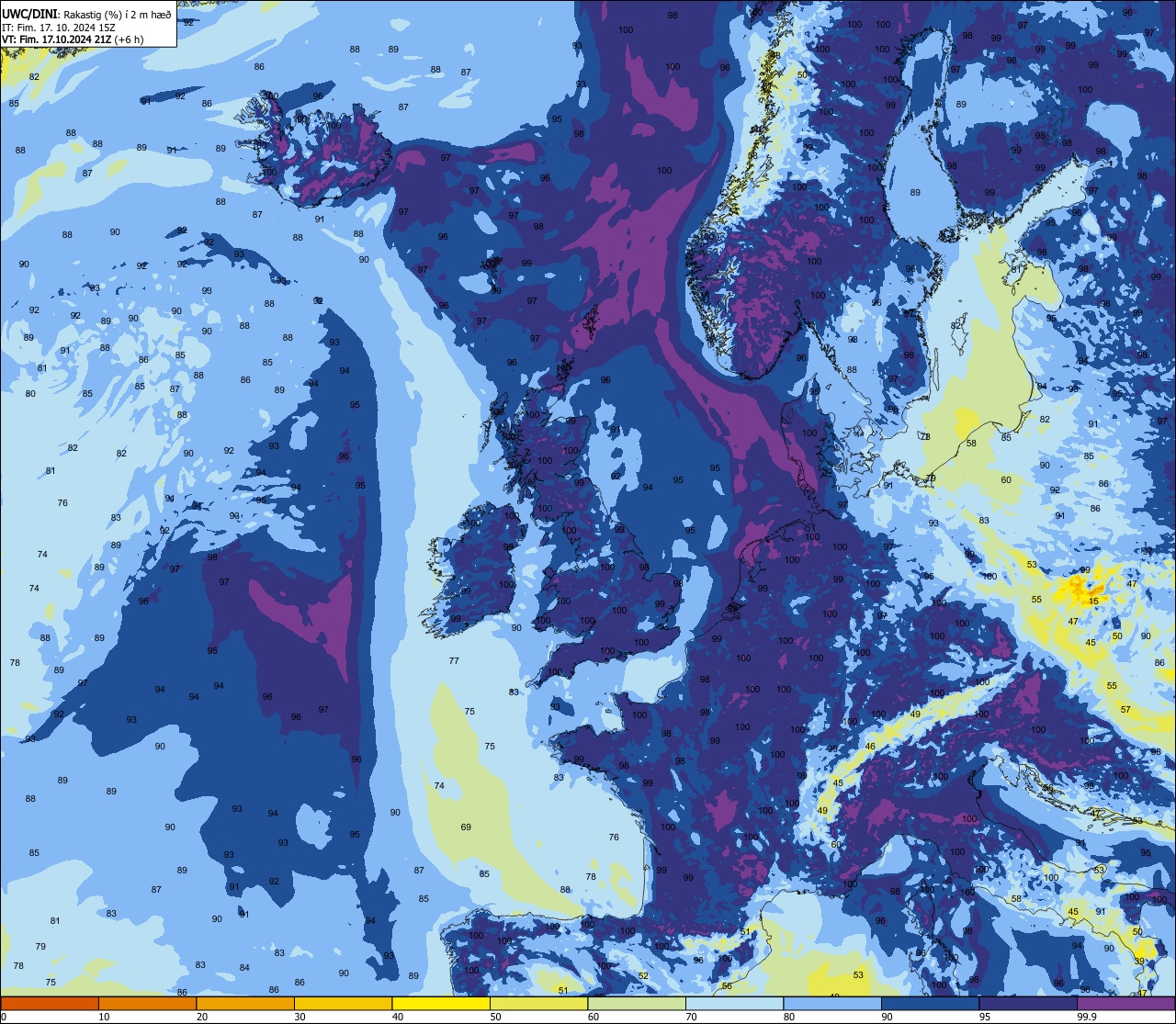
Task: Click the legend tick label "70"
Action: click(x=691, y=1017)
